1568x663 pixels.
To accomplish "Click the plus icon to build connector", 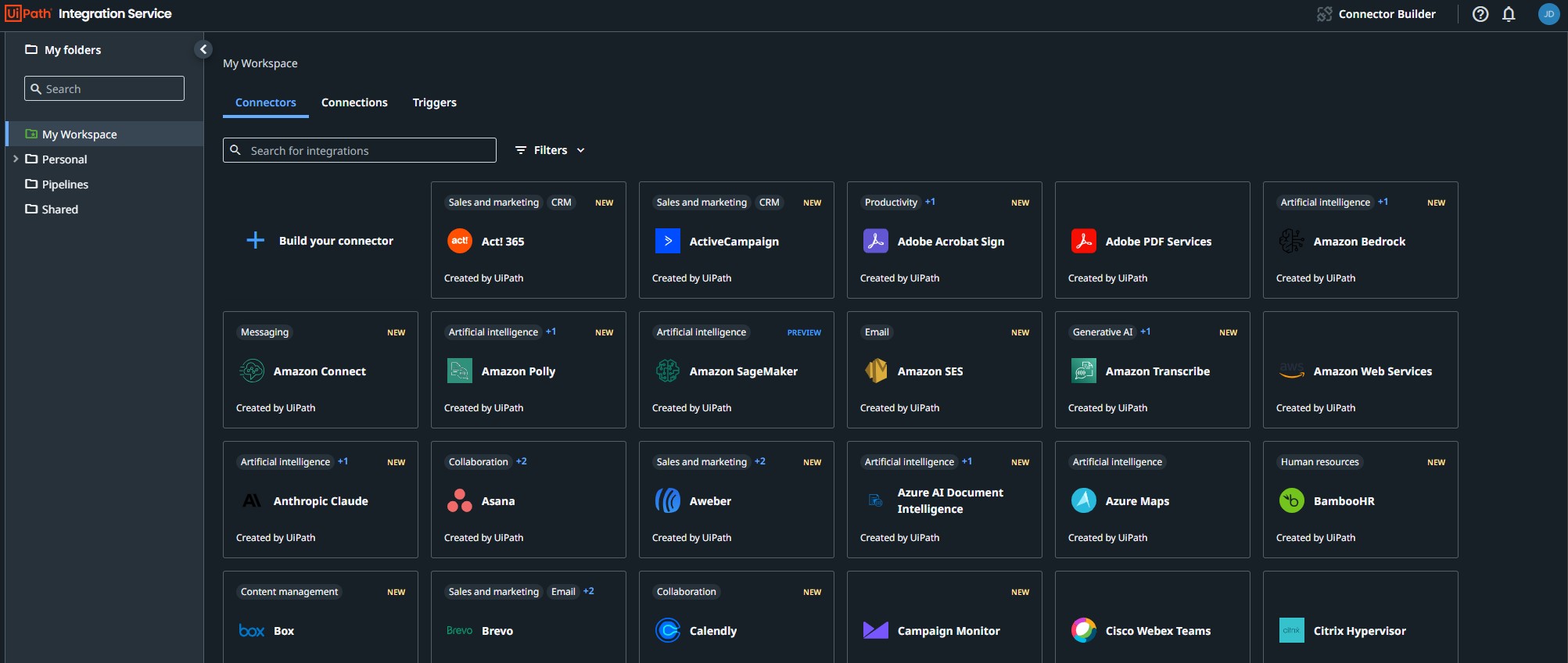I will pos(256,241).
